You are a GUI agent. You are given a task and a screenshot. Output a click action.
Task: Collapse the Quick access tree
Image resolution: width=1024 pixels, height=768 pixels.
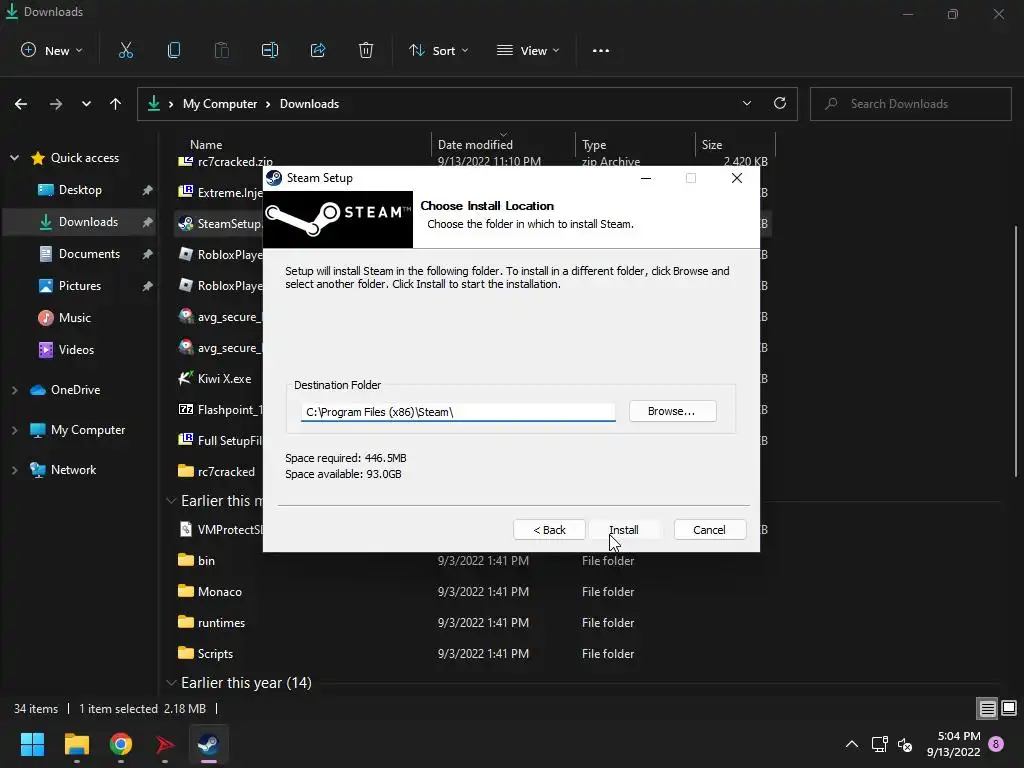pos(14,158)
